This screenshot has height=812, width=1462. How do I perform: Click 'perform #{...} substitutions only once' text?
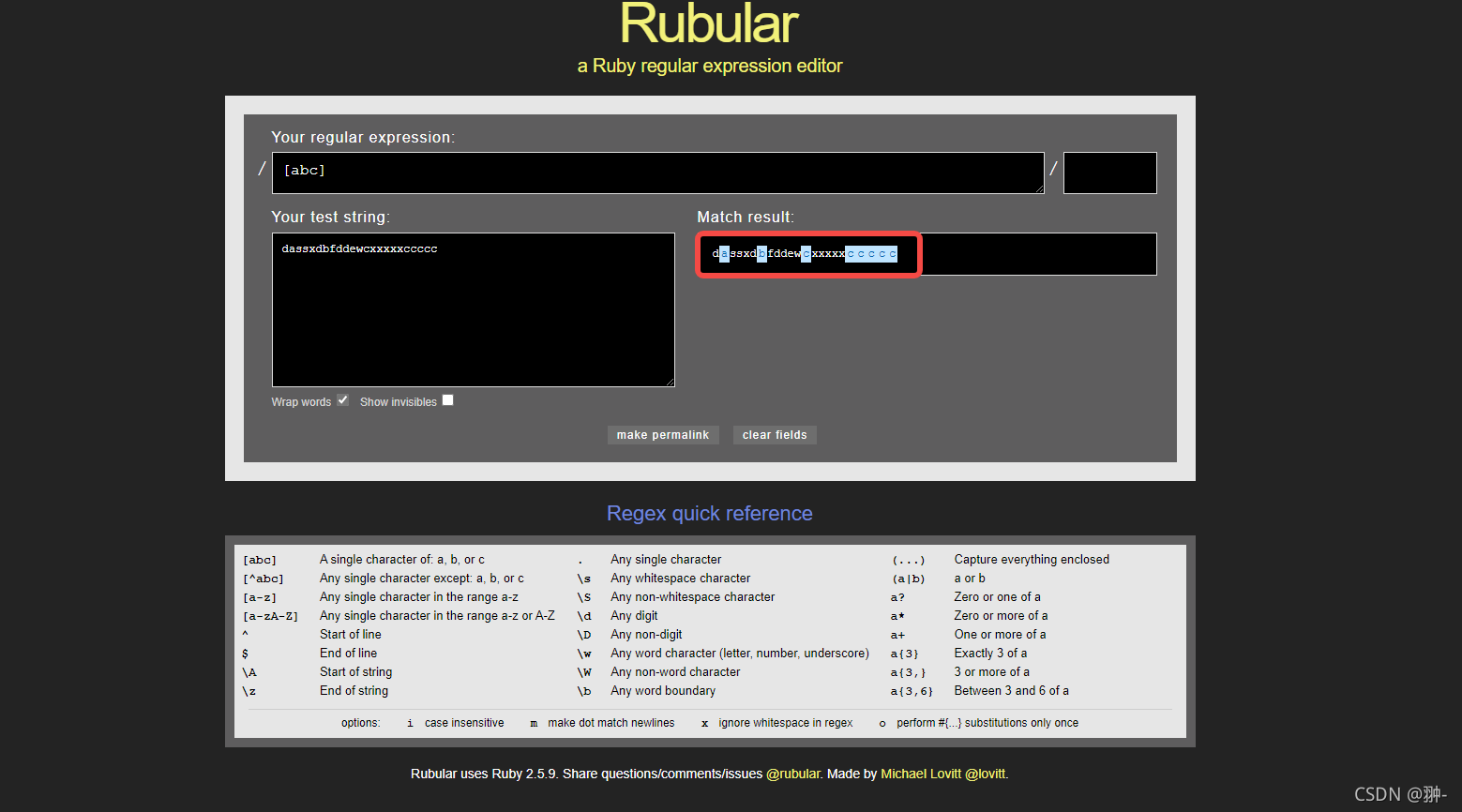click(987, 723)
